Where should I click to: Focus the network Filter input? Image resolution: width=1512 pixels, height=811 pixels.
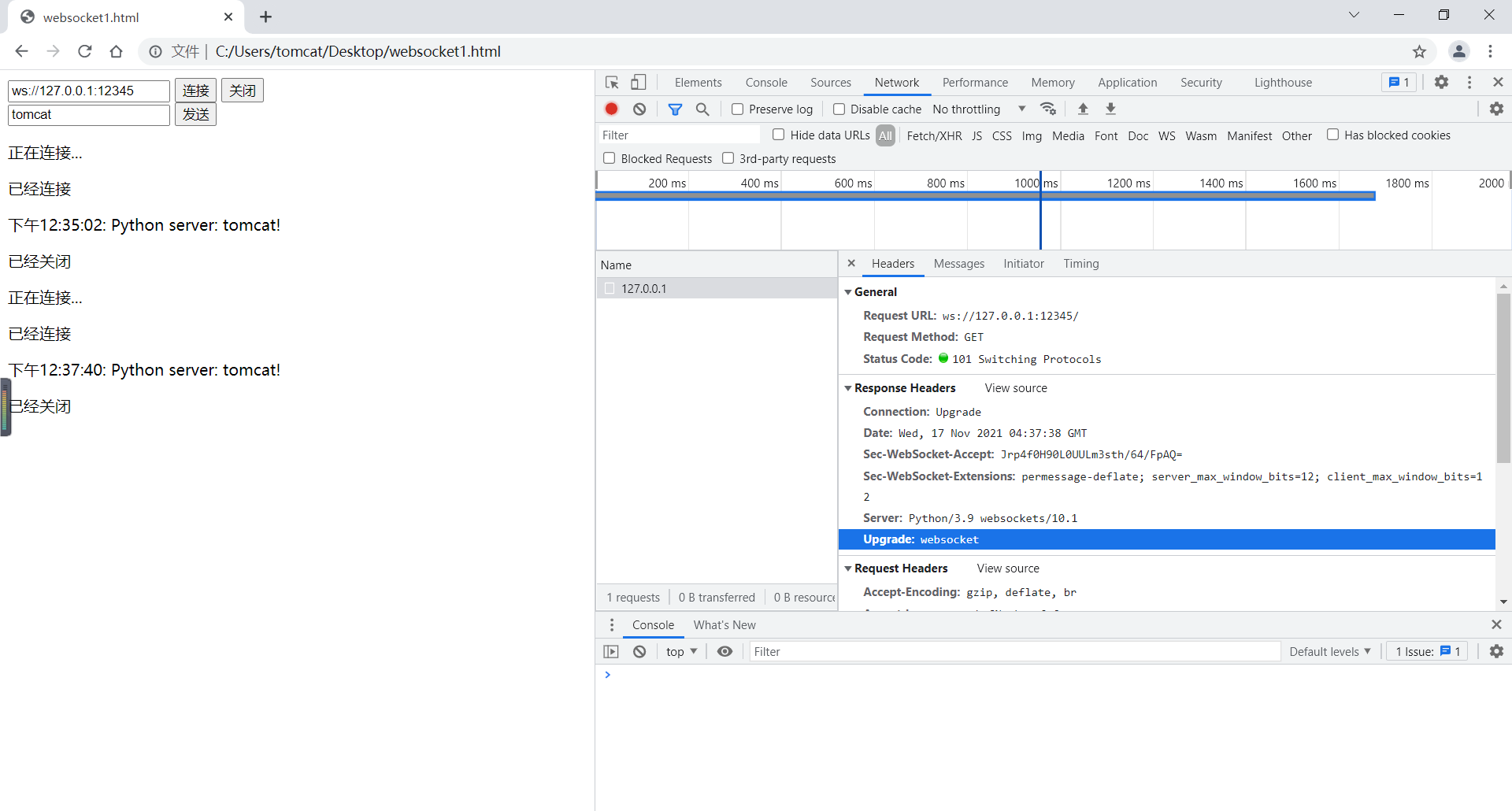tap(680, 135)
